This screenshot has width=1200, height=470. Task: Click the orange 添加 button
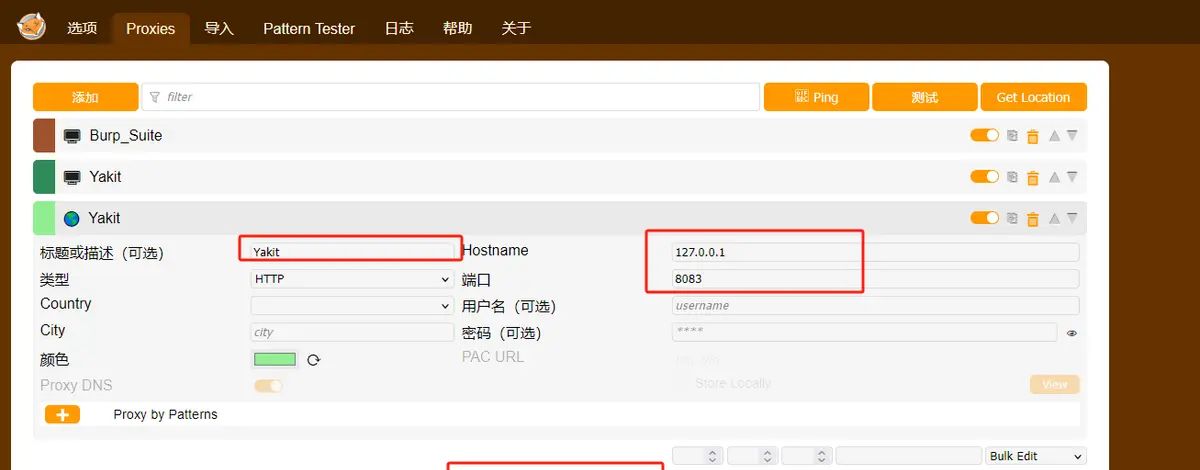click(x=85, y=97)
